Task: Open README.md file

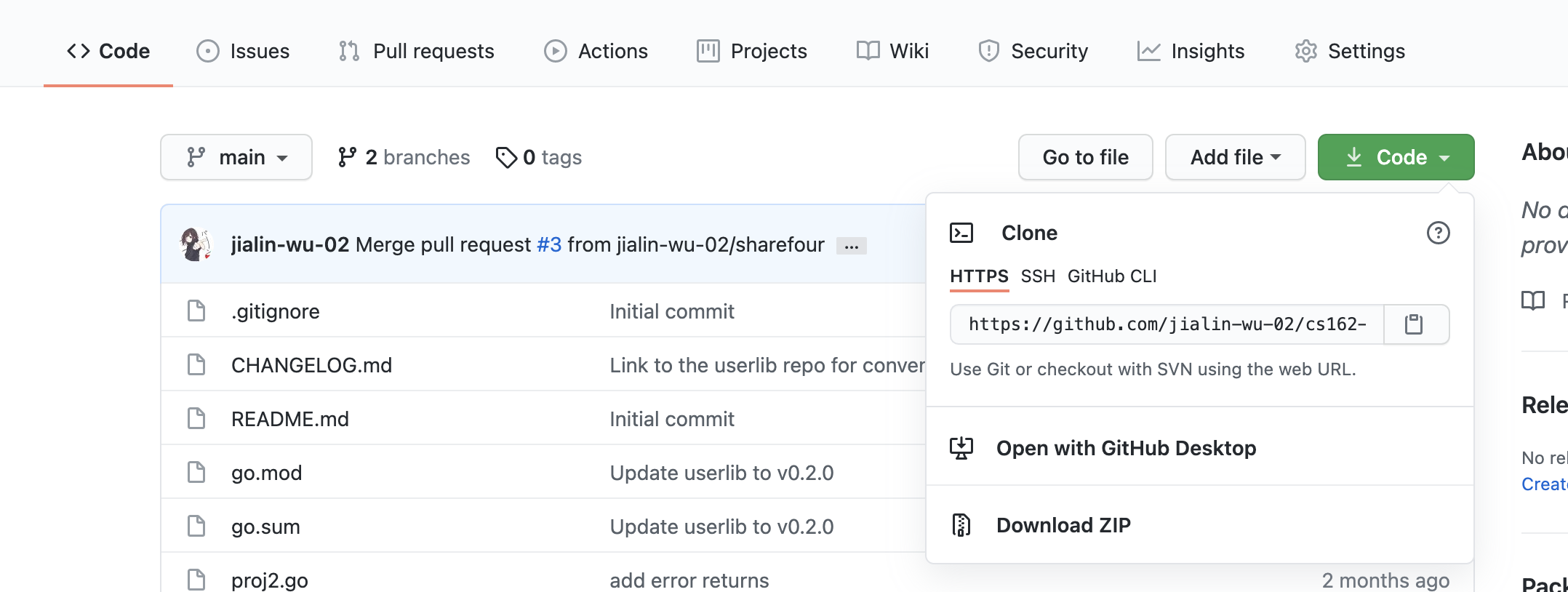Action: pos(290,419)
